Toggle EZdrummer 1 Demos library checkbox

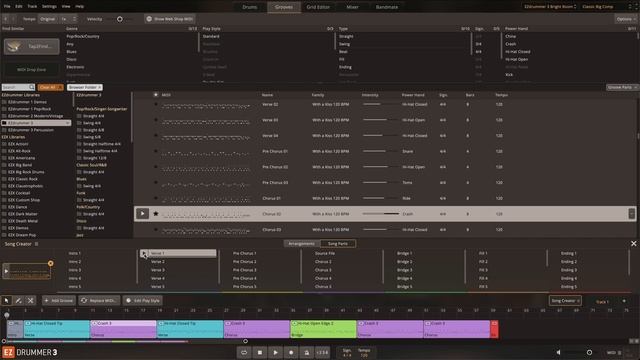4,102
